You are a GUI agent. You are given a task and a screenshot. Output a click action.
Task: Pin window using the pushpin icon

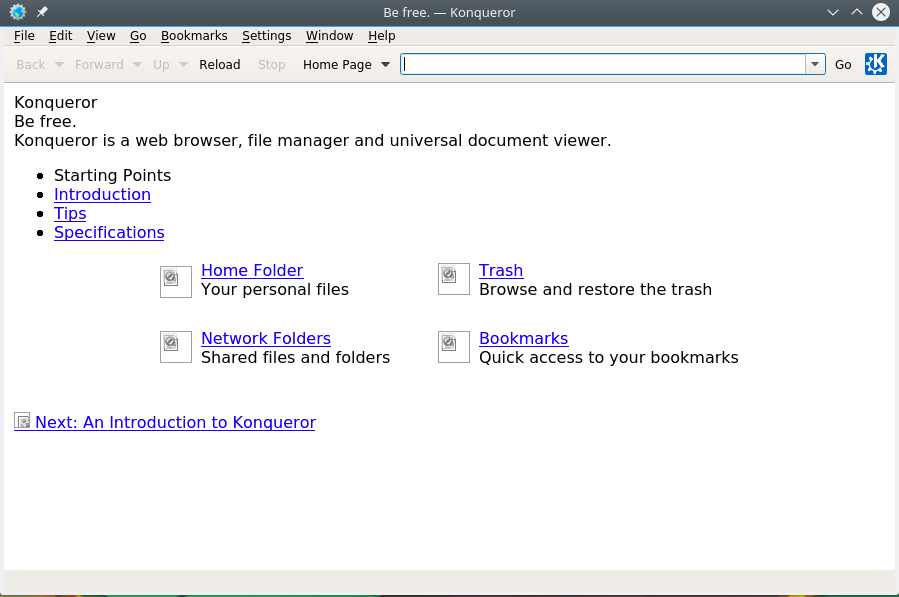tap(42, 12)
